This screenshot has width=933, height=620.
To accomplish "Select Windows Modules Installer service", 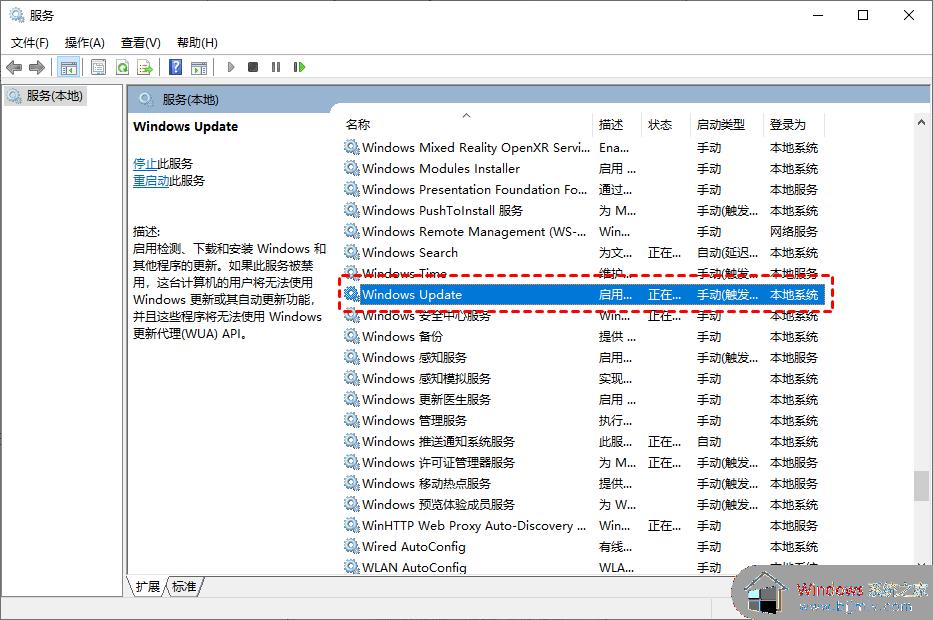I will click(583, 168).
